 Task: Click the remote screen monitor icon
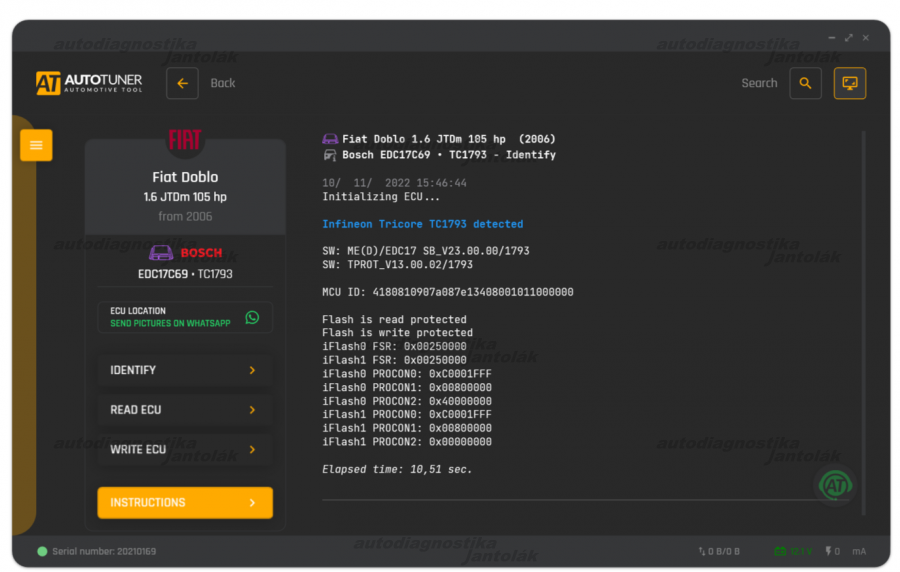pos(849,83)
